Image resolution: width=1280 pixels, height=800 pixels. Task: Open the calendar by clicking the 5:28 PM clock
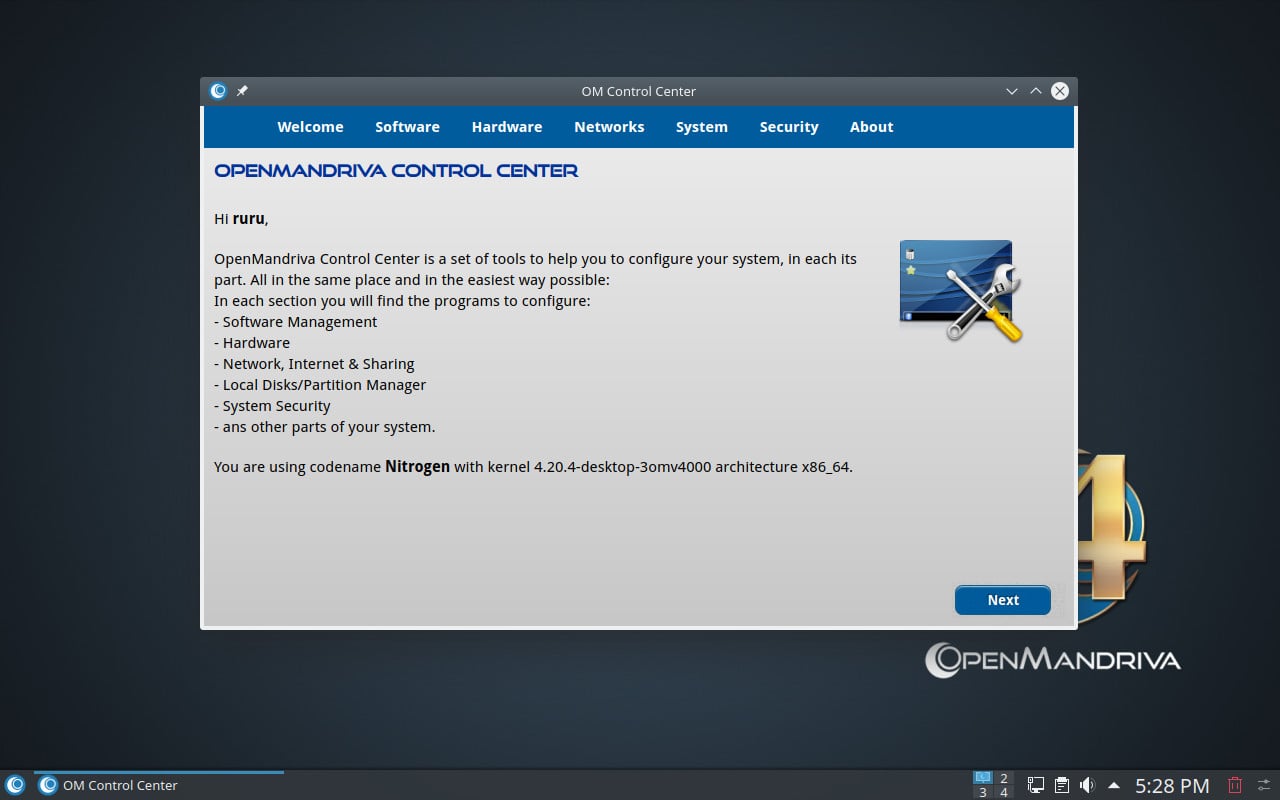(1172, 786)
